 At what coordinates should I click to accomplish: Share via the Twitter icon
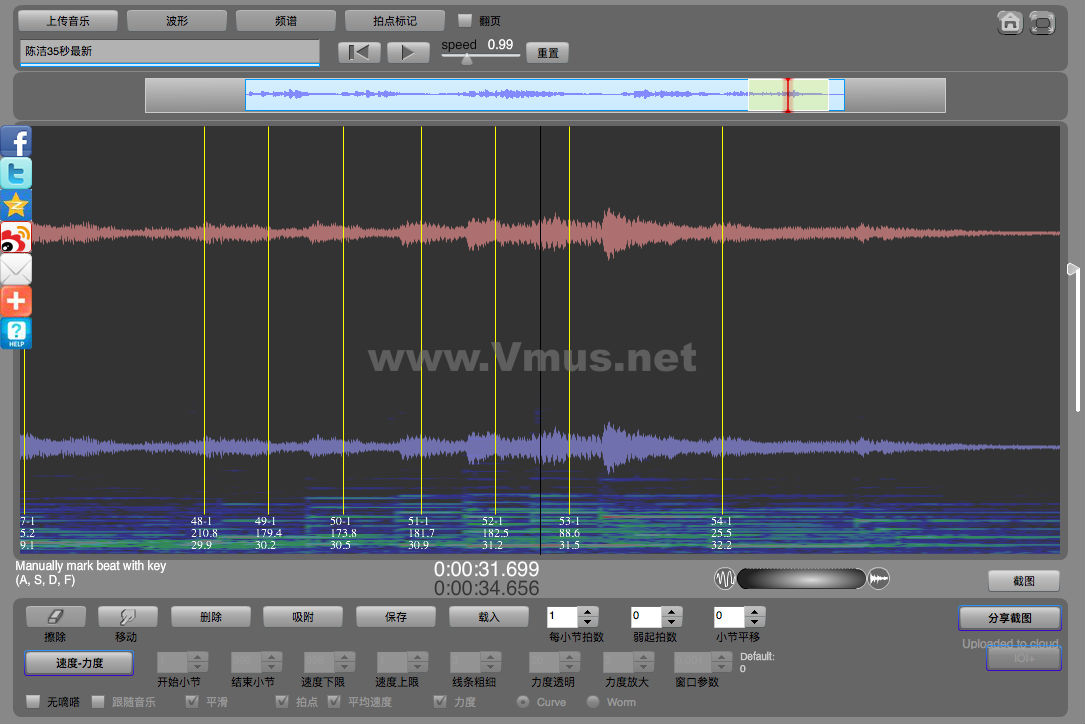click(x=16, y=174)
